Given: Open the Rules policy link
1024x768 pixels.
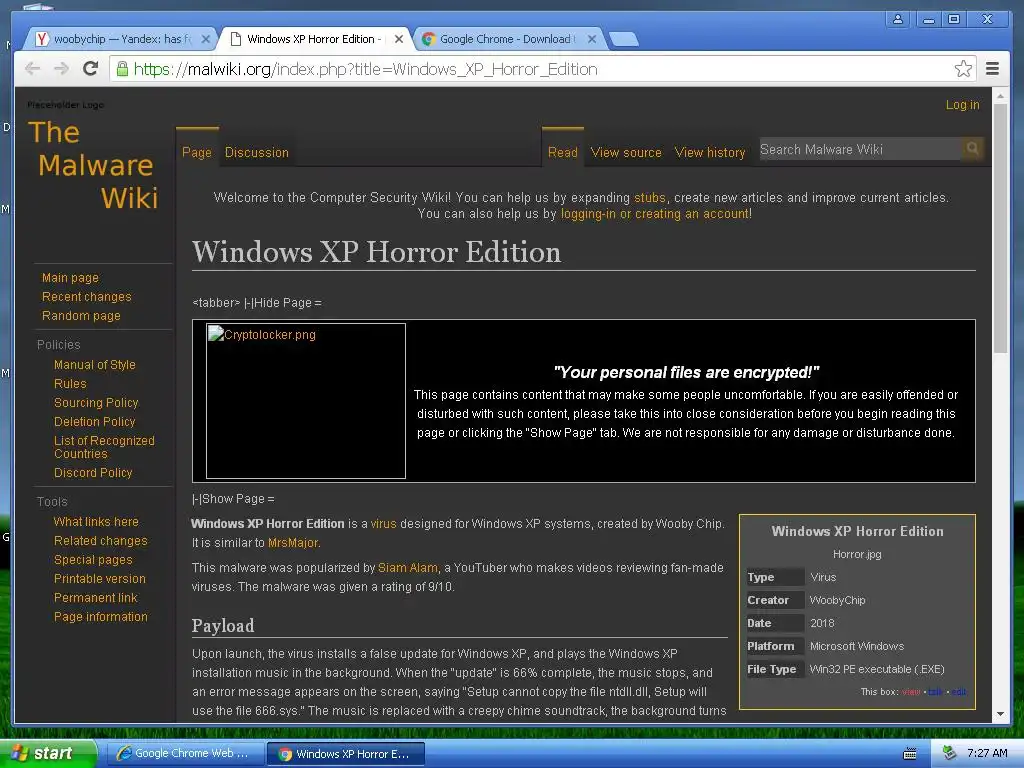Looking at the screenshot, I should pyautogui.click(x=70, y=383).
